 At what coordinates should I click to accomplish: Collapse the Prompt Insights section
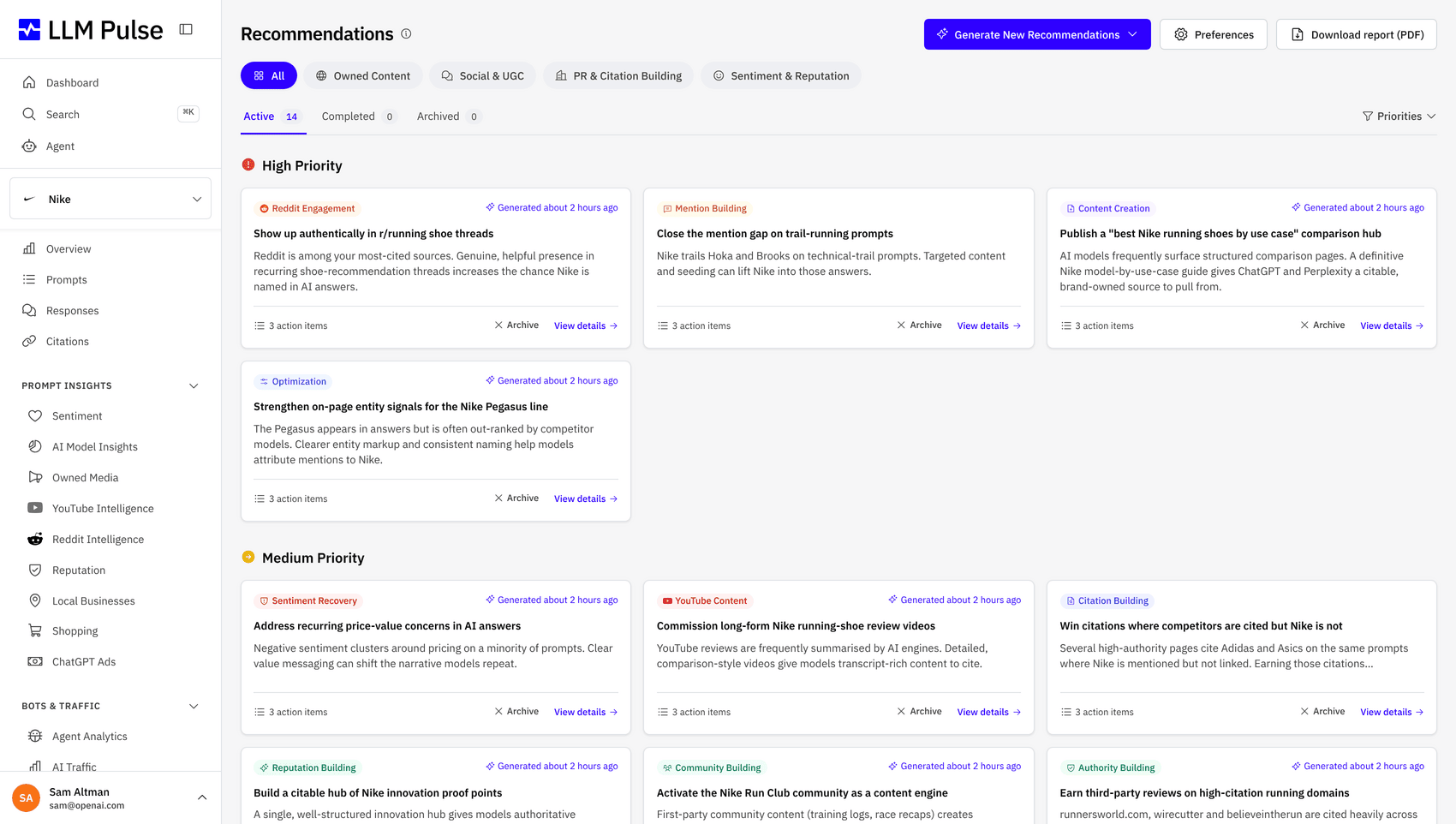tap(194, 385)
